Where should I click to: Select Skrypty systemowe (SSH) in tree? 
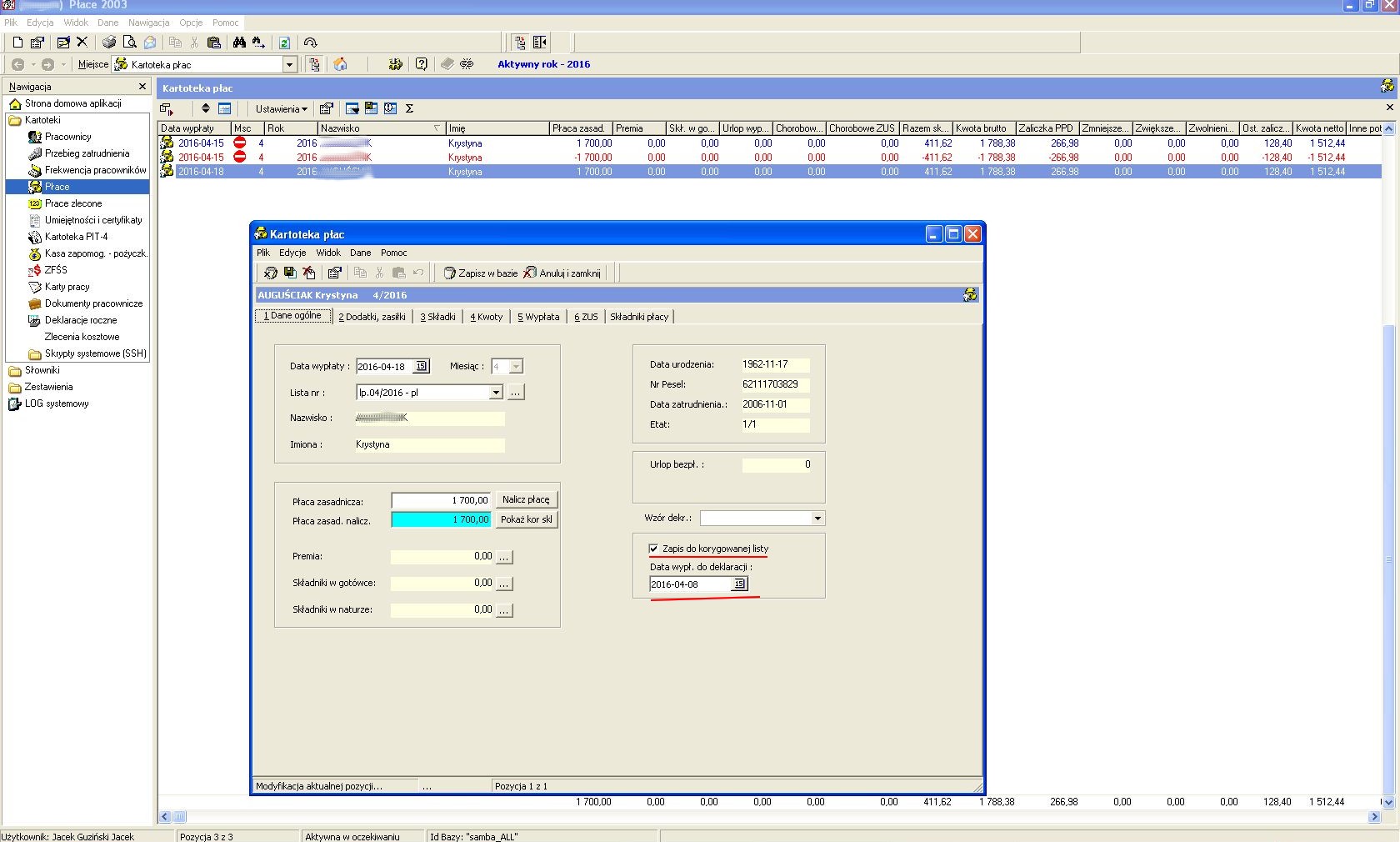[x=87, y=353]
